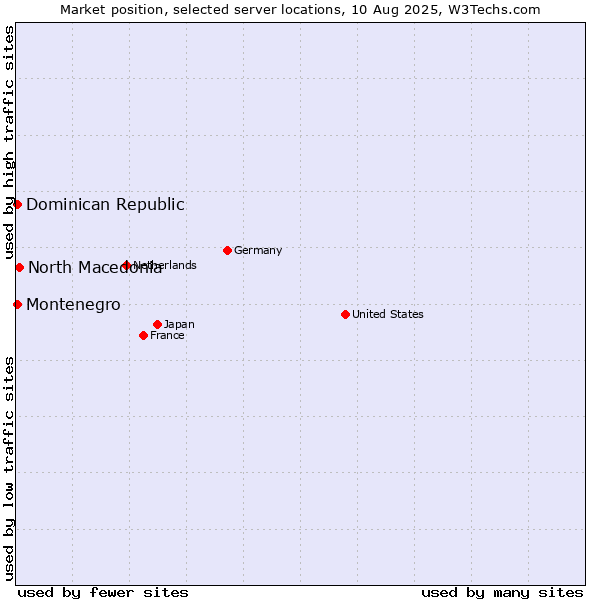Click the "France" label text
Screen dimensions: 600x600
coord(167,336)
